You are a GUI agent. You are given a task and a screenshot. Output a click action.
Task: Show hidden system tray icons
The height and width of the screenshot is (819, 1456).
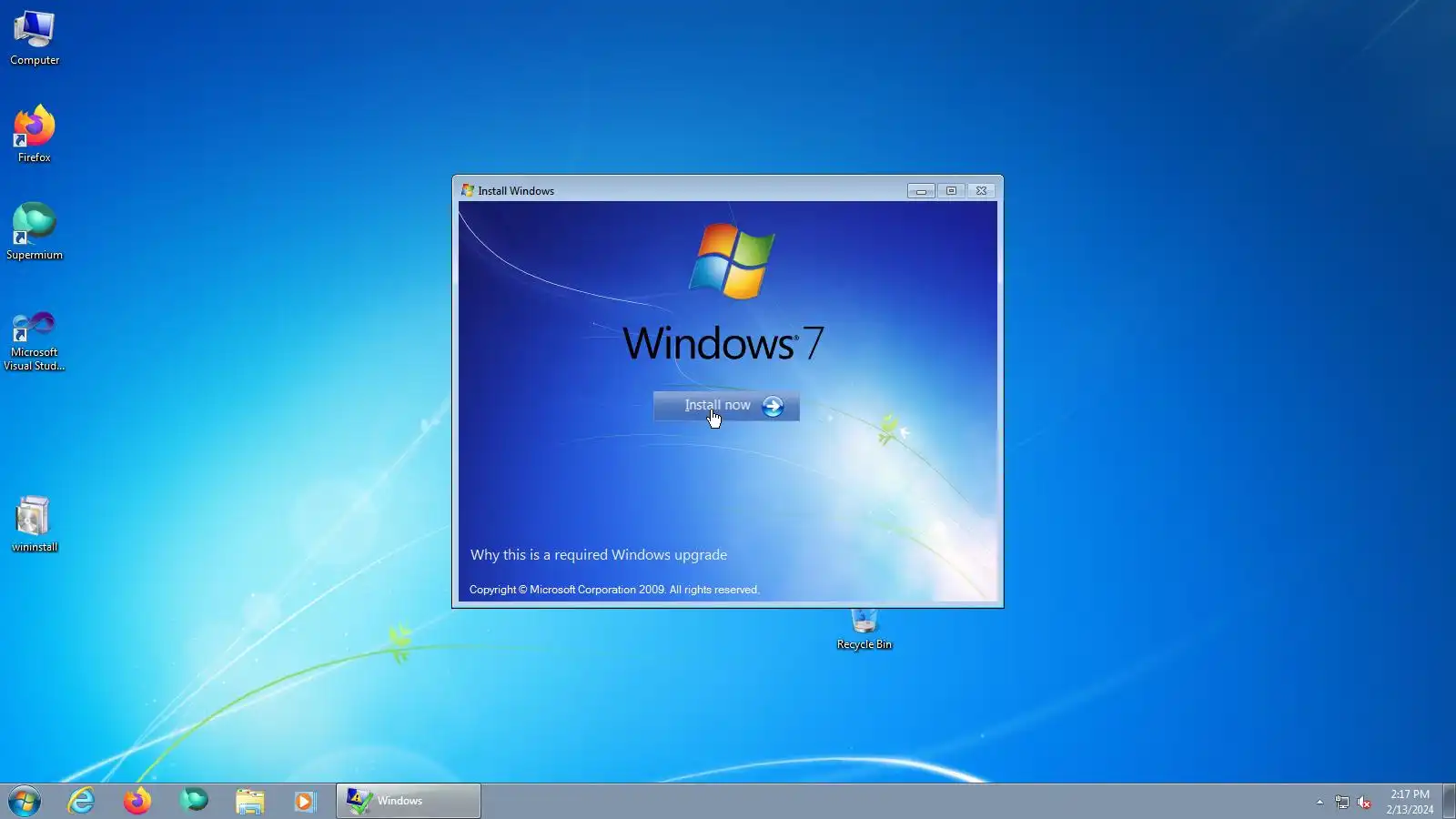tap(1319, 802)
